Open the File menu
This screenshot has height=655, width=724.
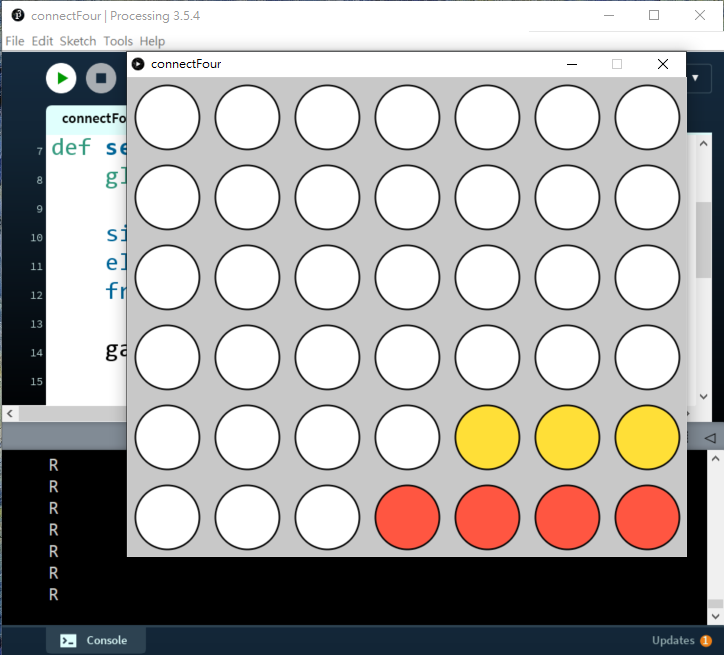point(14,41)
